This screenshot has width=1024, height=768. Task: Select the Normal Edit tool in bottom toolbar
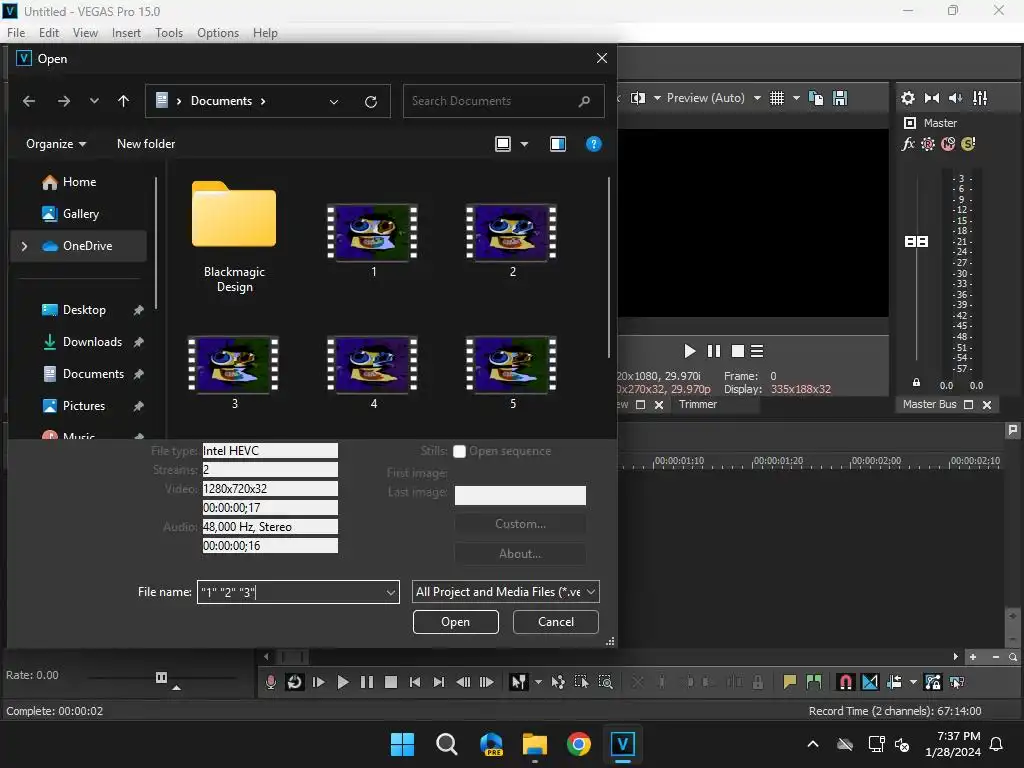point(519,682)
